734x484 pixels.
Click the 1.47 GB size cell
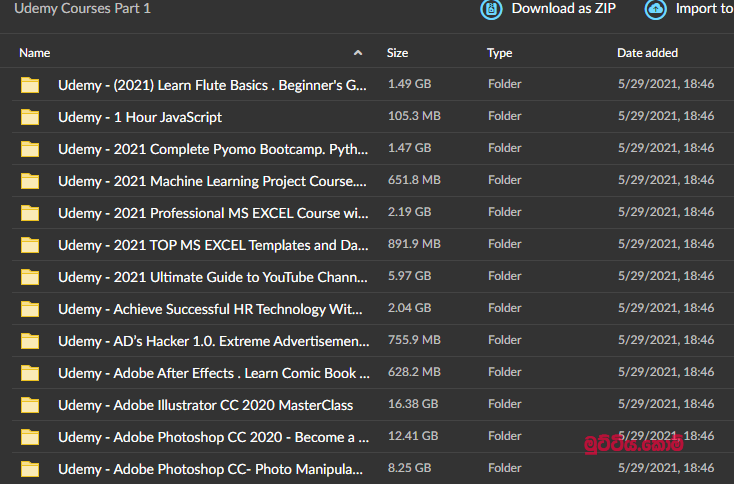pyautogui.click(x=410, y=148)
